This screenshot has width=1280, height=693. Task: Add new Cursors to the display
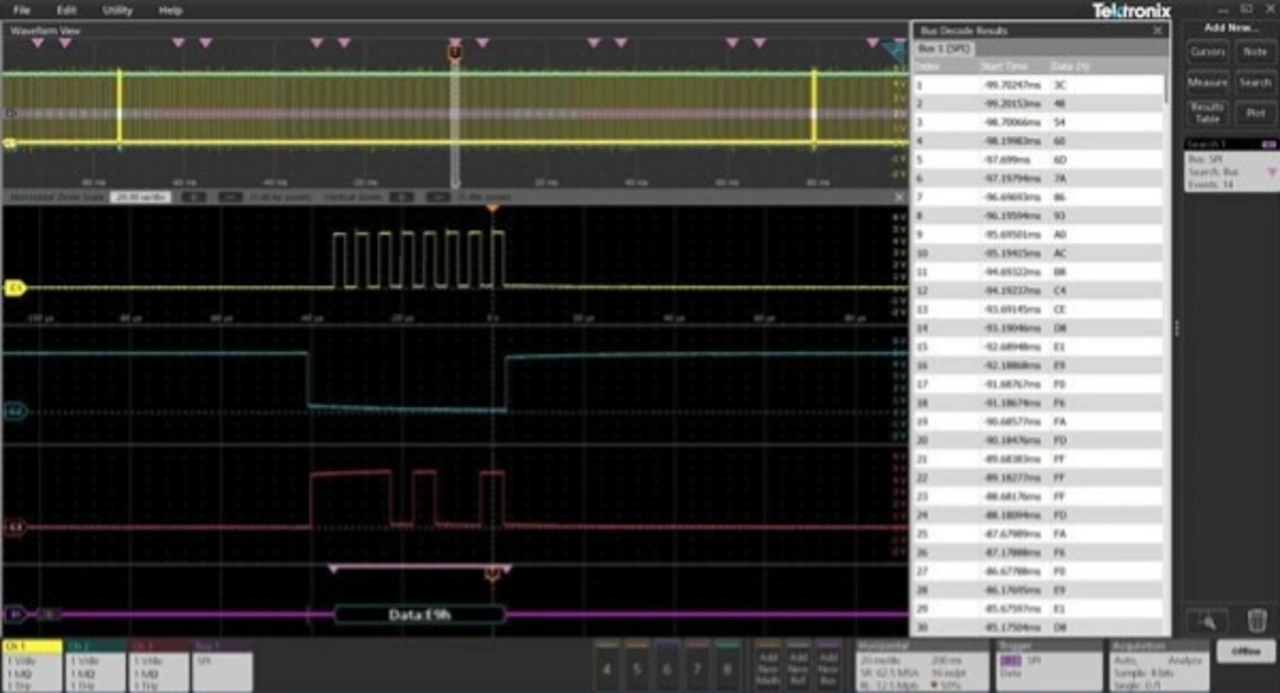[1208, 52]
